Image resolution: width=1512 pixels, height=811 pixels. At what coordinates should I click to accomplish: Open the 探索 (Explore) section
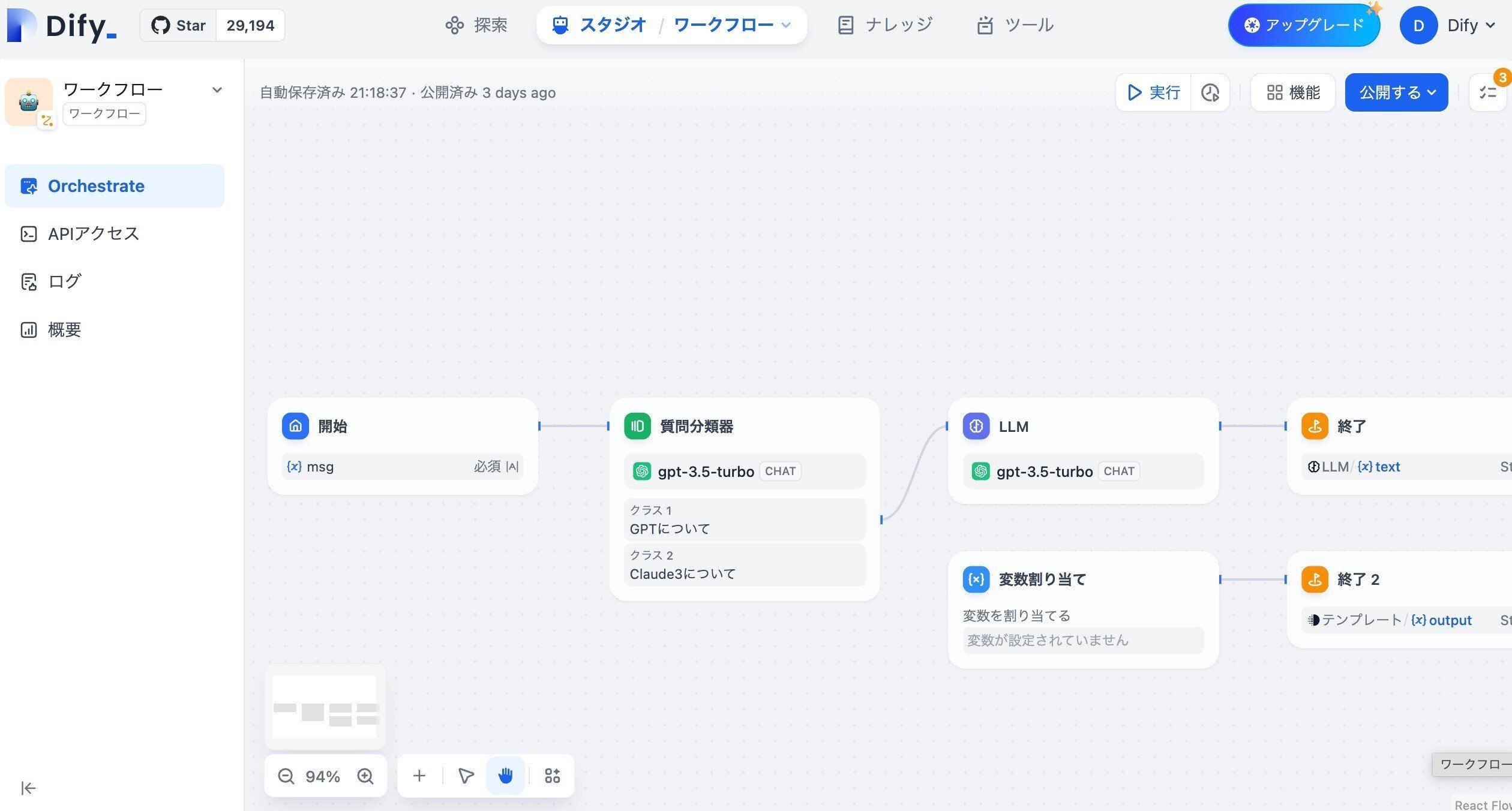476,25
